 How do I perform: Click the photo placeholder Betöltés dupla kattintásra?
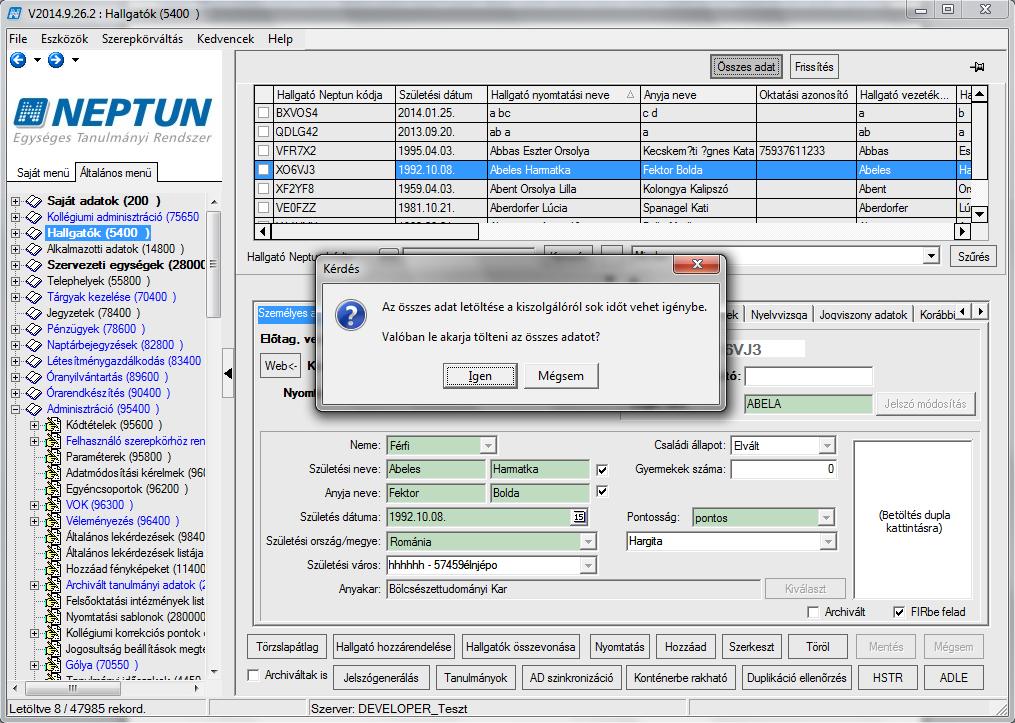[913, 520]
